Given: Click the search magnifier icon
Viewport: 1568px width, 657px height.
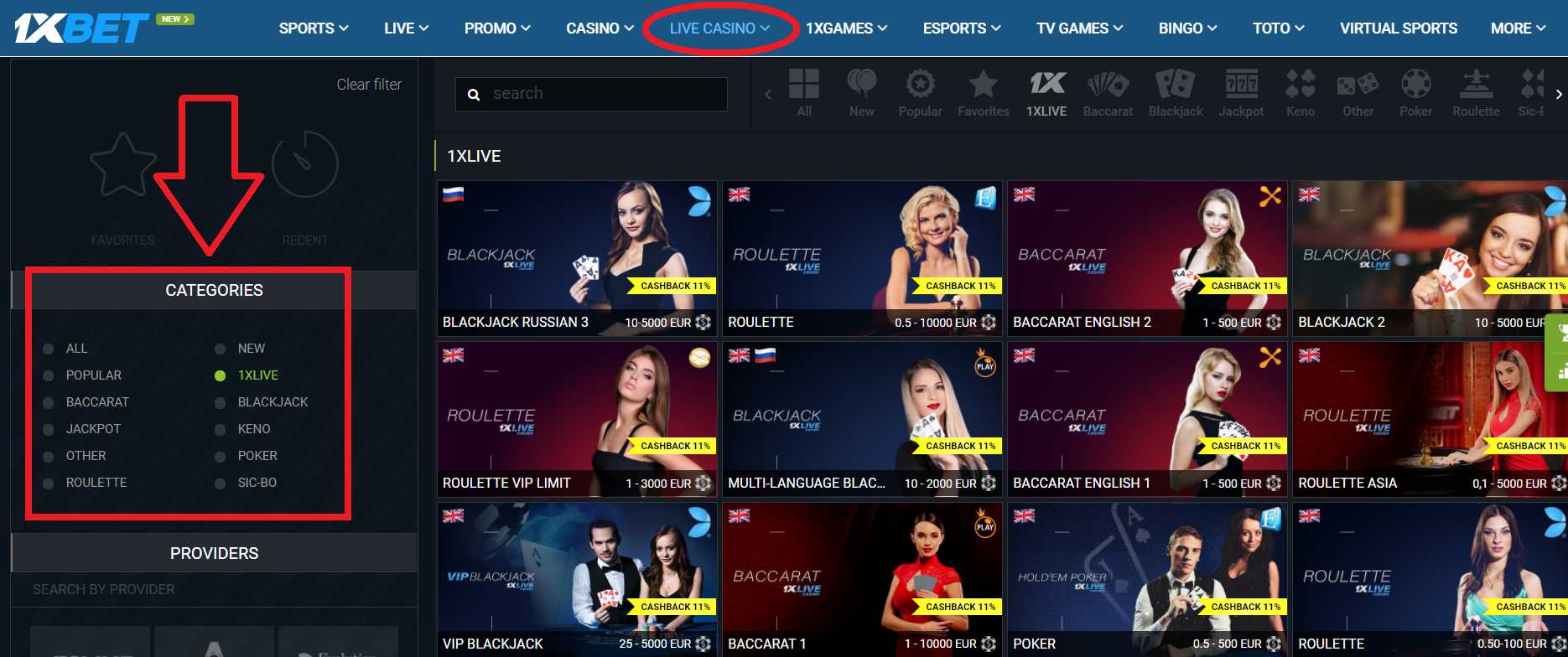Looking at the screenshot, I should pos(474,95).
